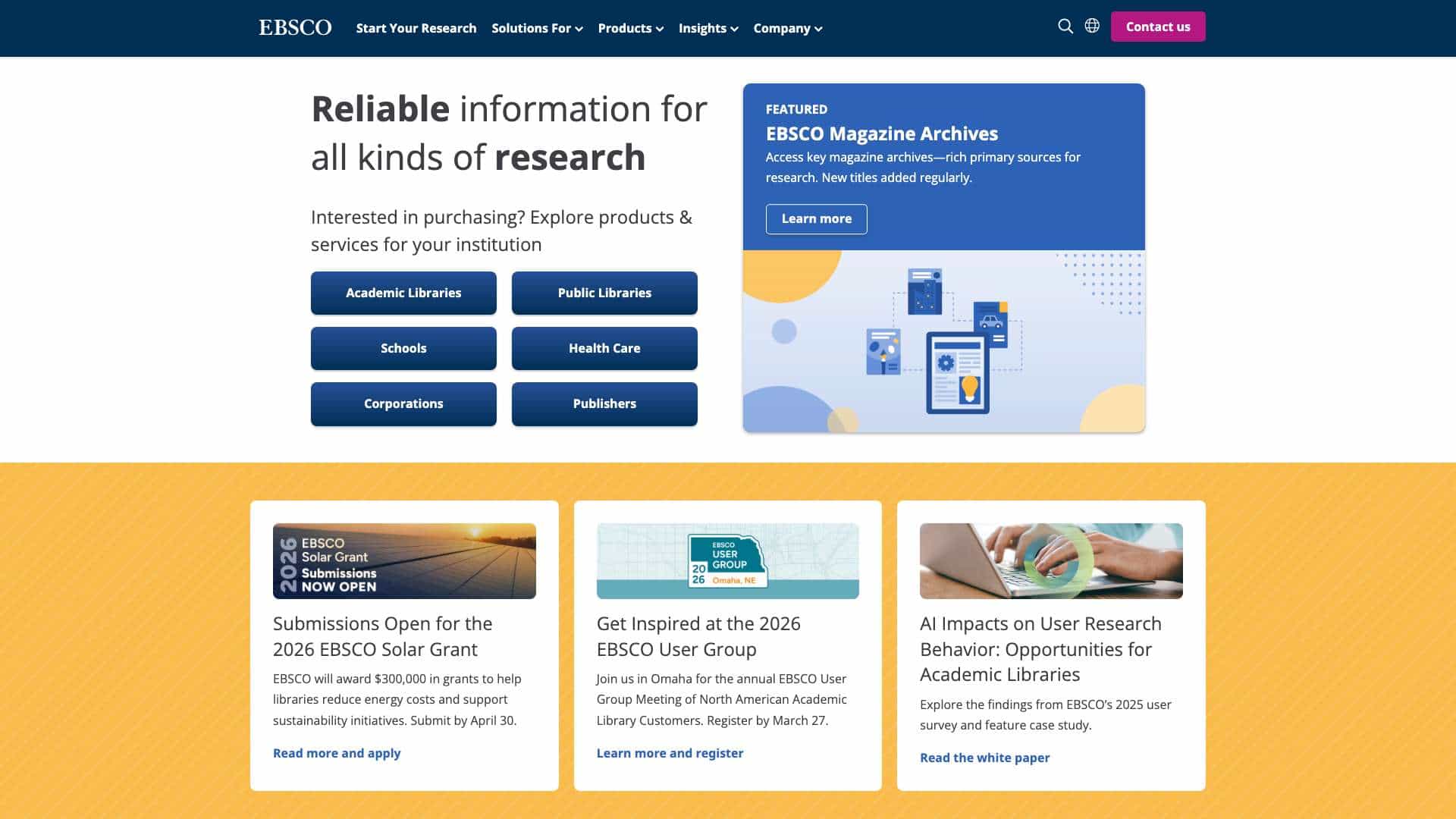The height and width of the screenshot is (819, 1456).
Task: Click AI Impacts on User Research title
Action: [x=1040, y=649]
